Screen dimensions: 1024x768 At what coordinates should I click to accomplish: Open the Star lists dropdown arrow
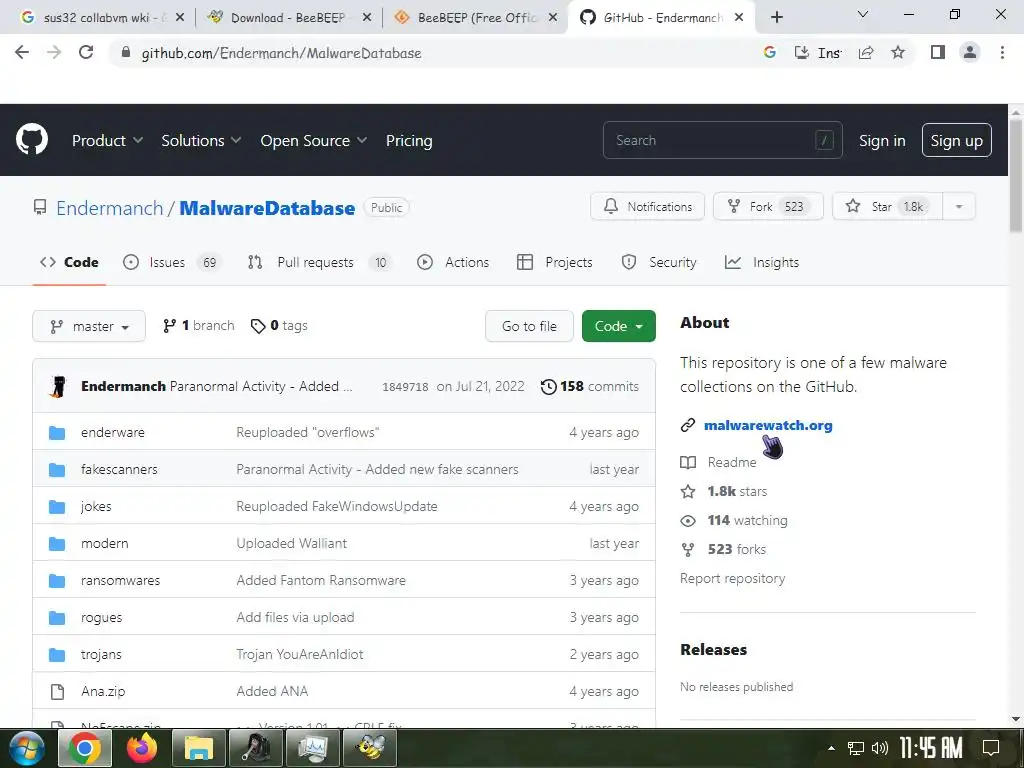tap(959, 206)
